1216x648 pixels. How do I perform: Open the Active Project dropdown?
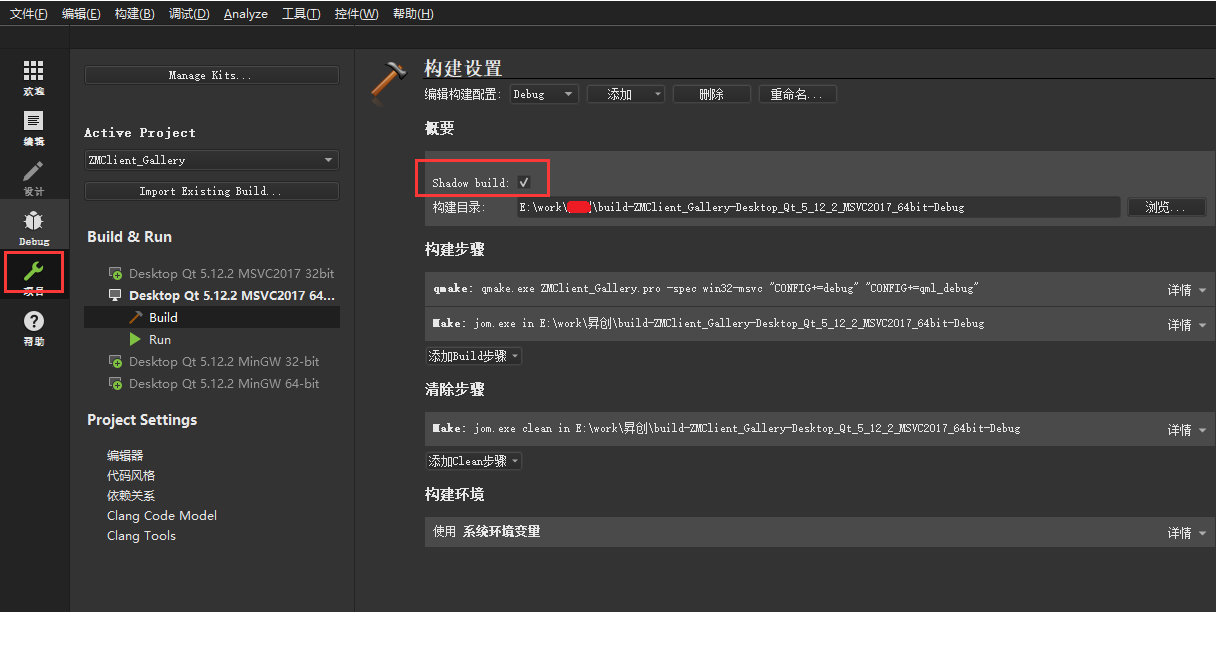[x=211, y=159]
